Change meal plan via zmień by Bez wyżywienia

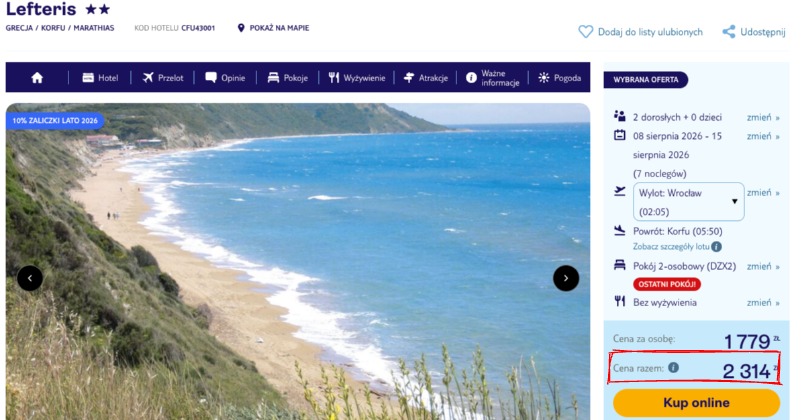coord(762,303)
